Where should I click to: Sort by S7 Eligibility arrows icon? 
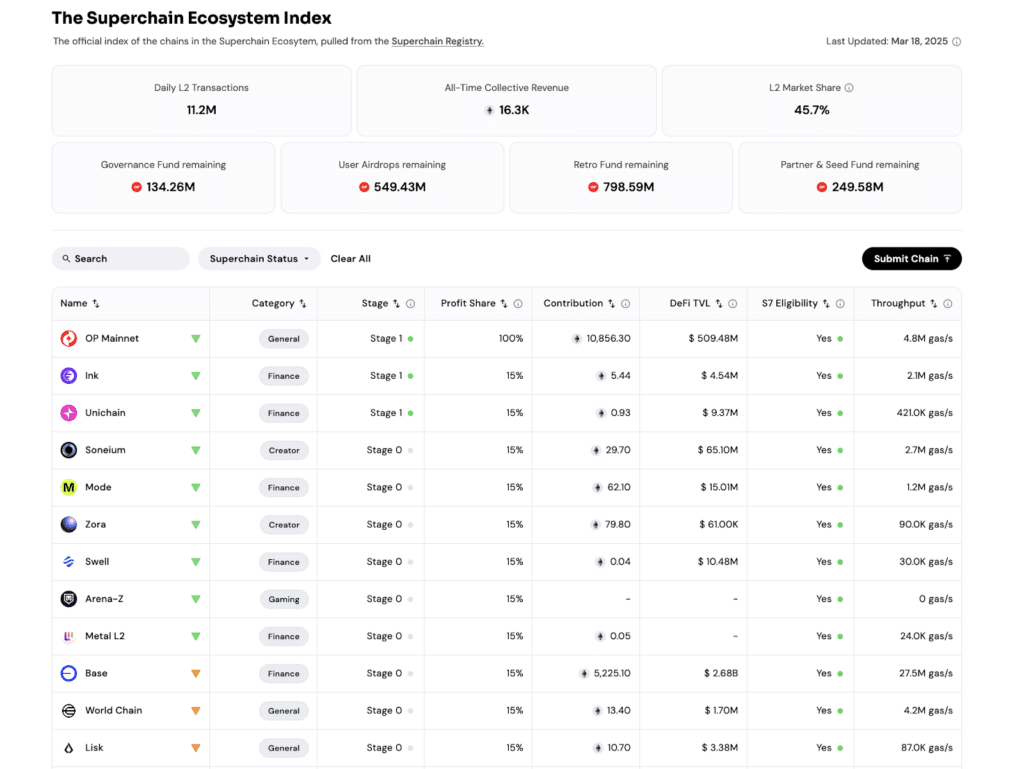tap(826, 304)
